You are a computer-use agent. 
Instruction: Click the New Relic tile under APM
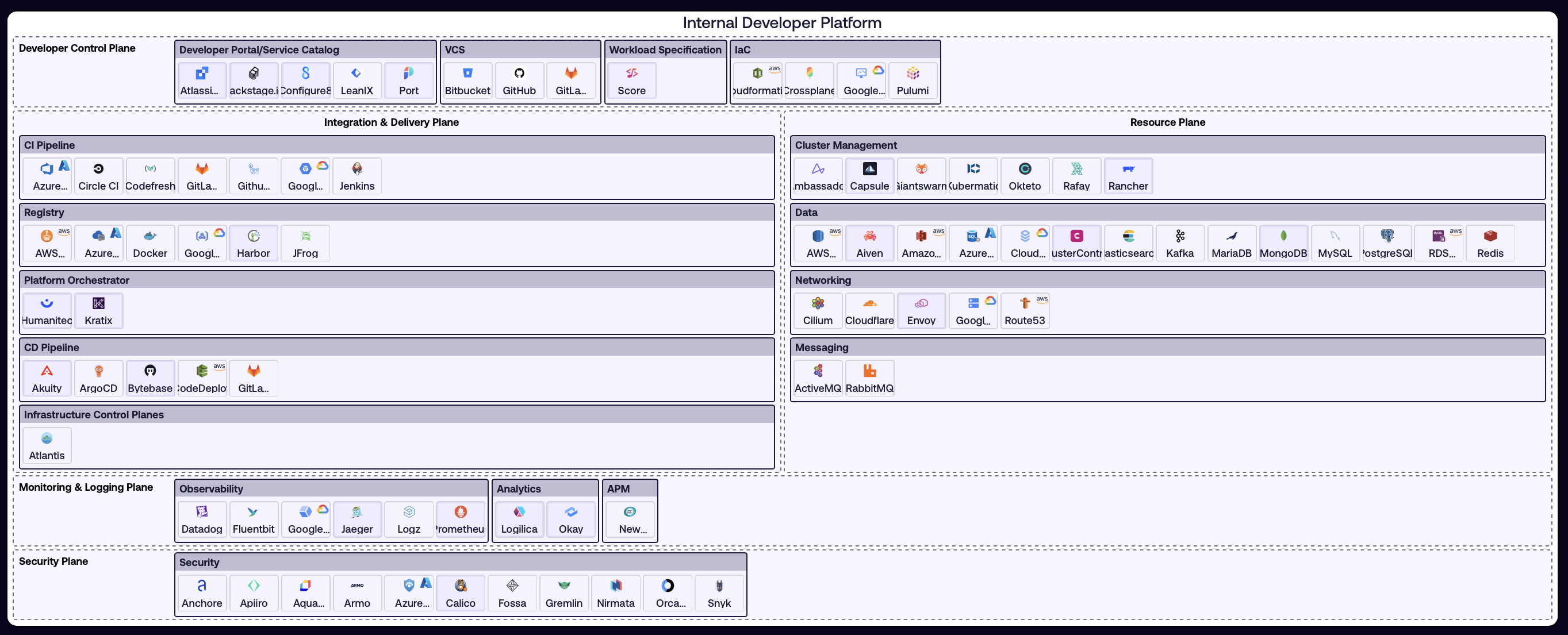[x=630, y=520]
